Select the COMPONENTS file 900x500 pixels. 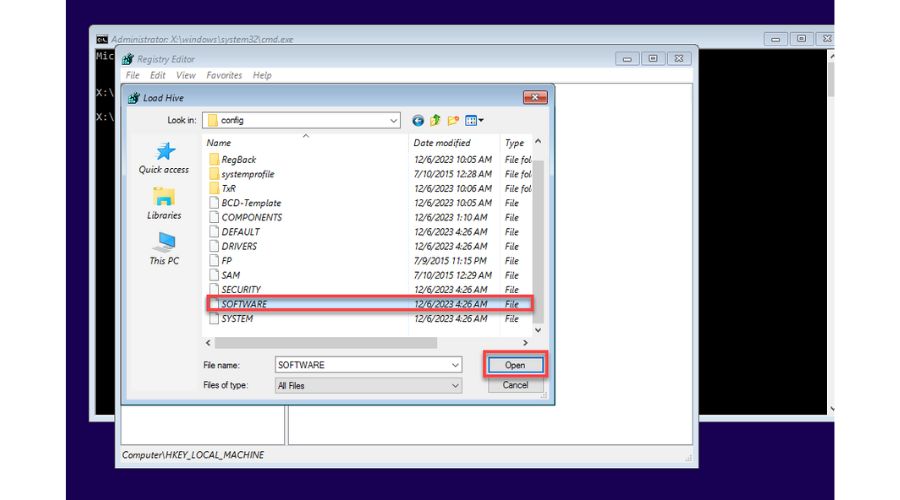point(246,217)
